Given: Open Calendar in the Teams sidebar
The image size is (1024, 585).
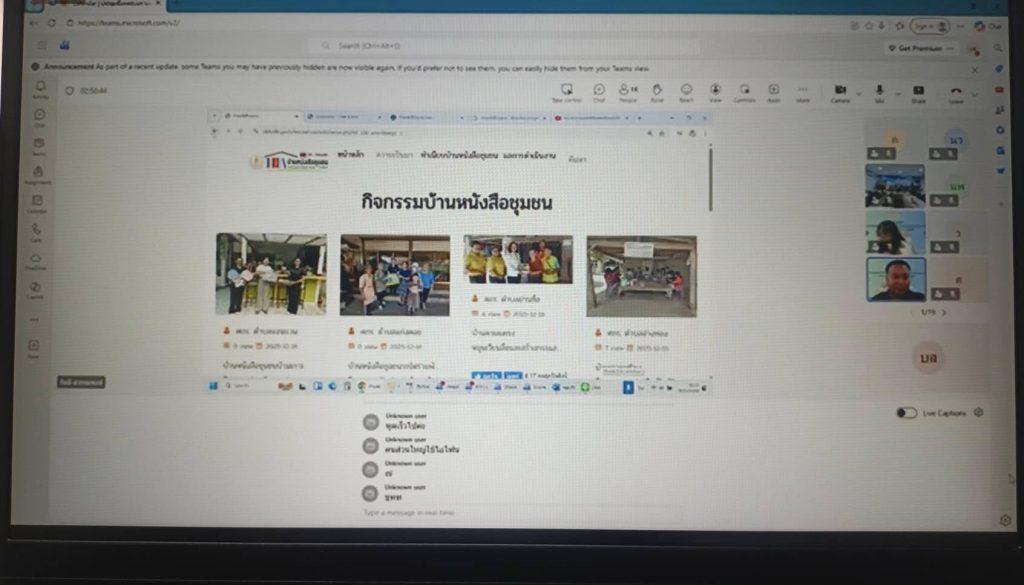Looking at the screenshot, I should click(x=37, y=203).
